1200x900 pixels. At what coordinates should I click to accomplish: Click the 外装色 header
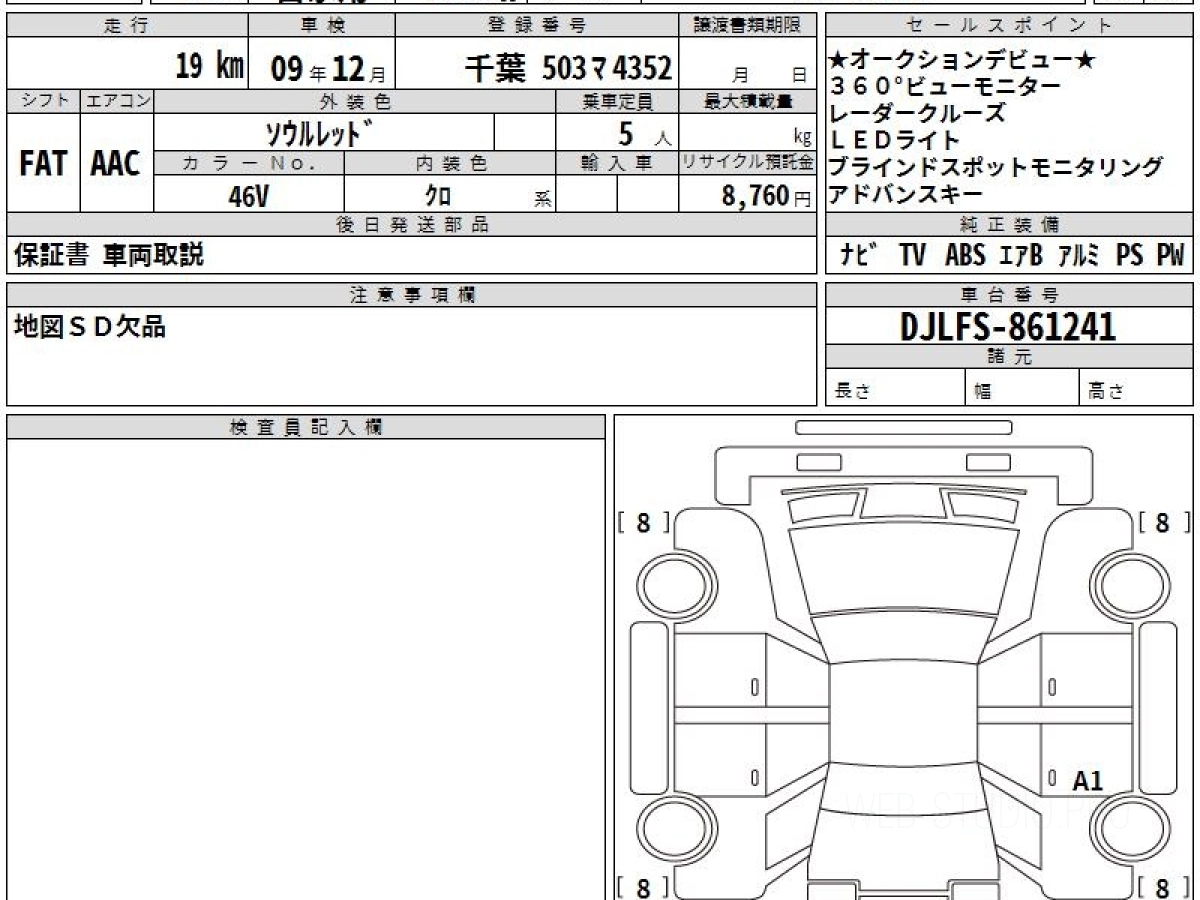coord(355,101)
